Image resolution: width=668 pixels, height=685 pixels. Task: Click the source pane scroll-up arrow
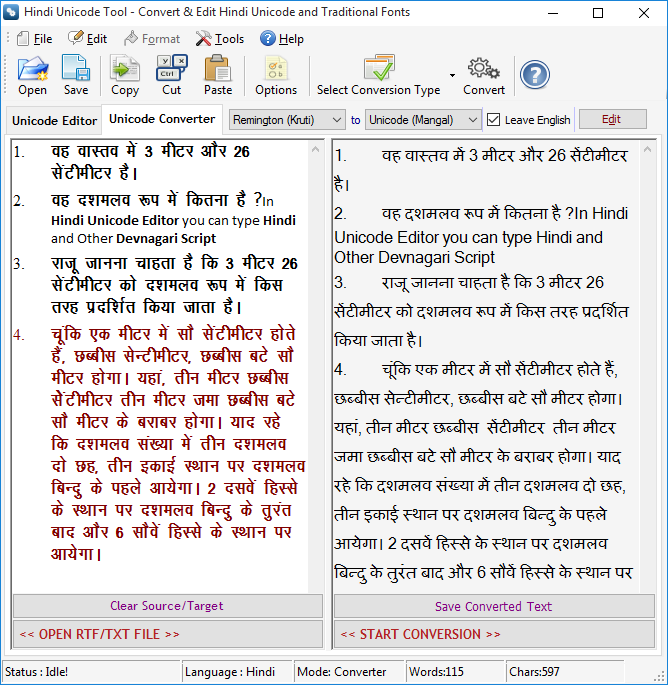[315, 149]
